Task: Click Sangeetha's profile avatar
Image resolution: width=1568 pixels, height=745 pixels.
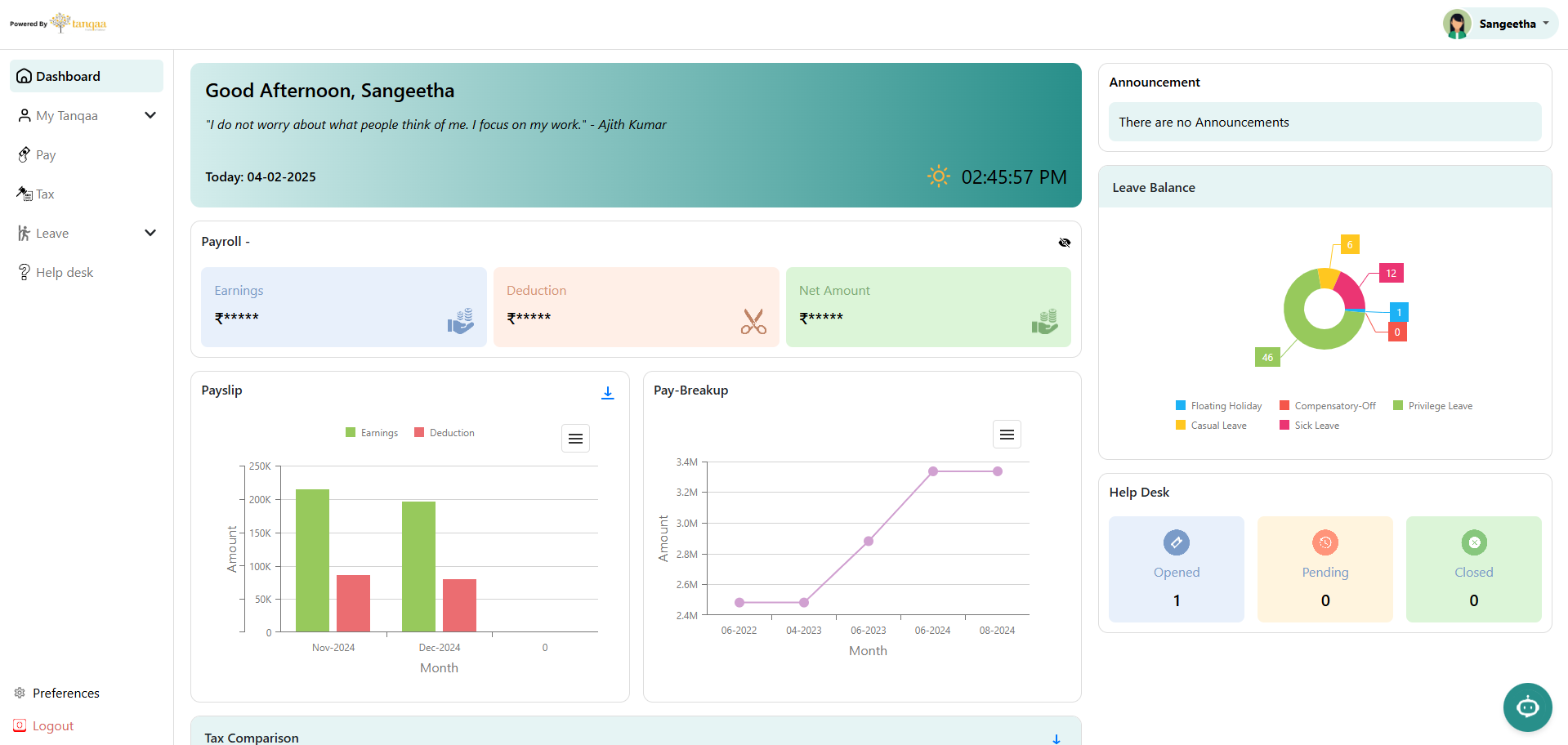Action: coord(1456,24)
